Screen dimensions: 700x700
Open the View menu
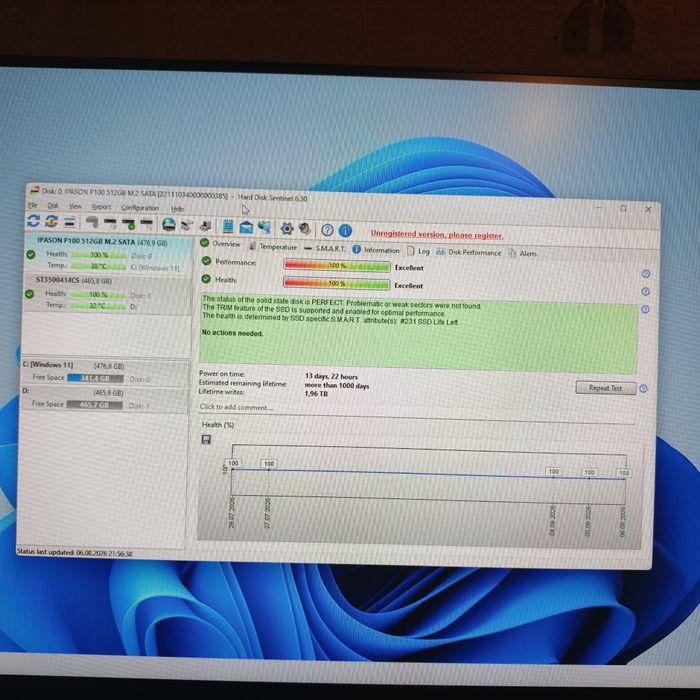coord(75,206)
